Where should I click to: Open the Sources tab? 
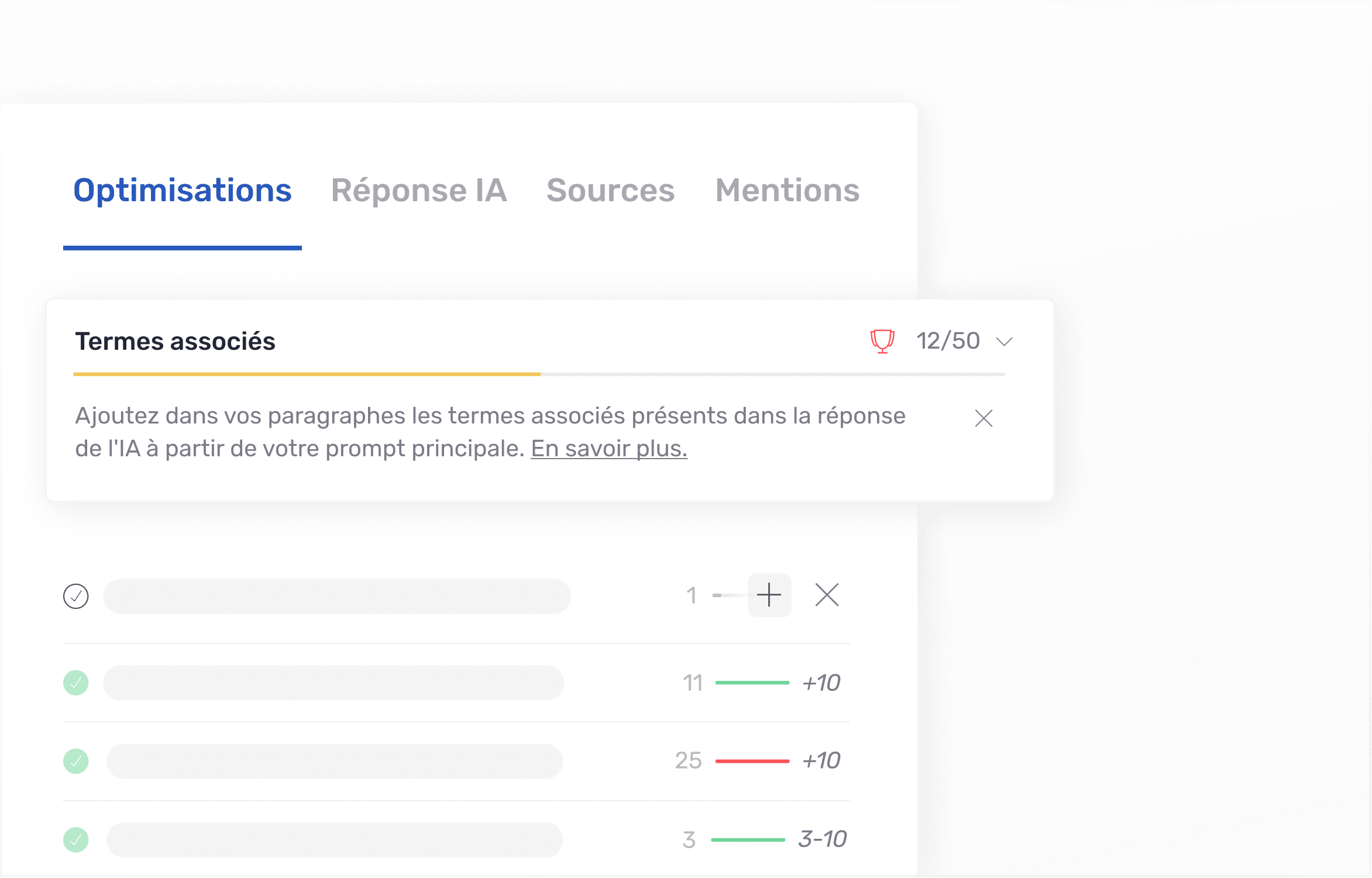click(610, 190)
